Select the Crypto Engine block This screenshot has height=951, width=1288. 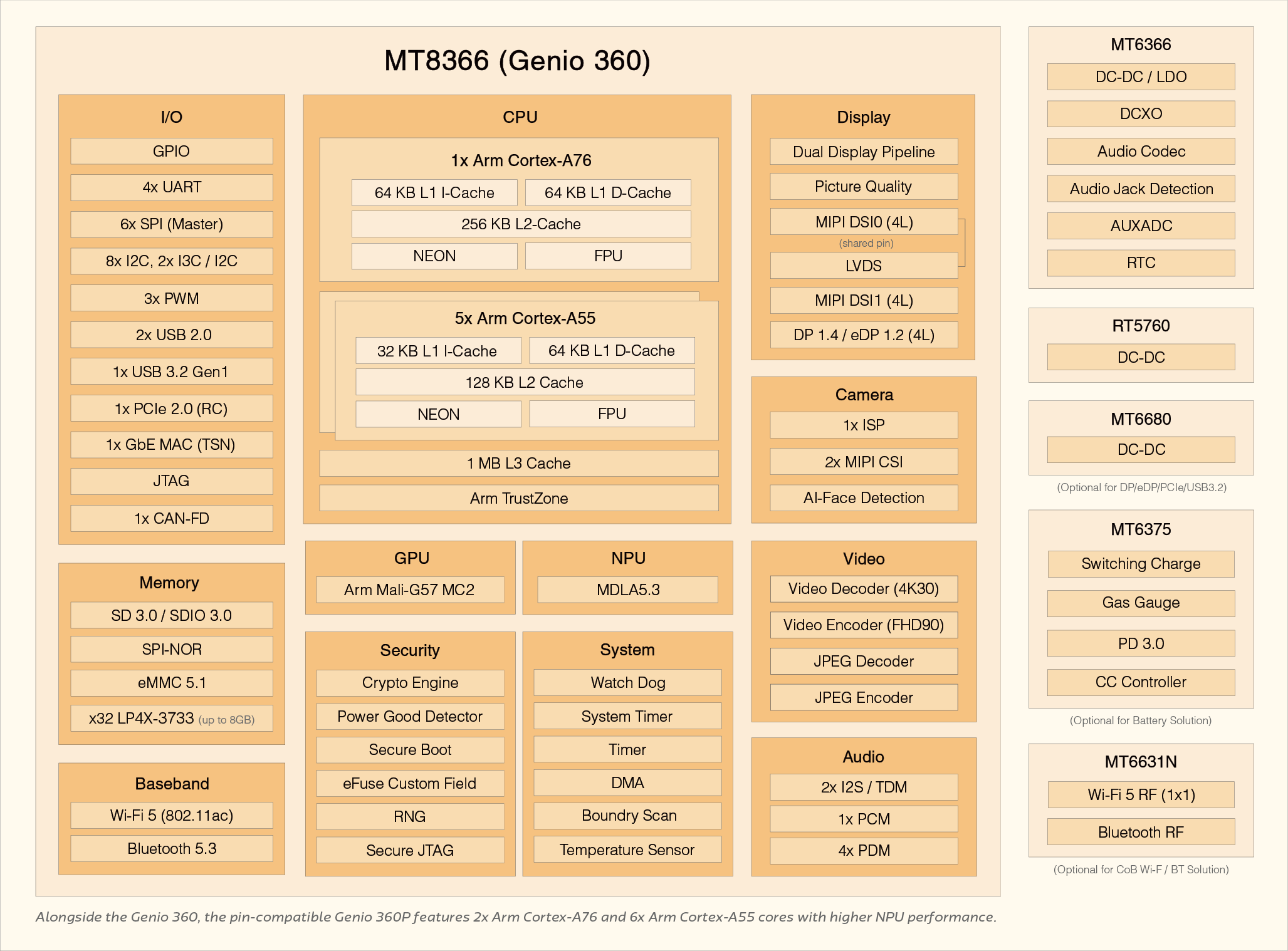(410, 682)
